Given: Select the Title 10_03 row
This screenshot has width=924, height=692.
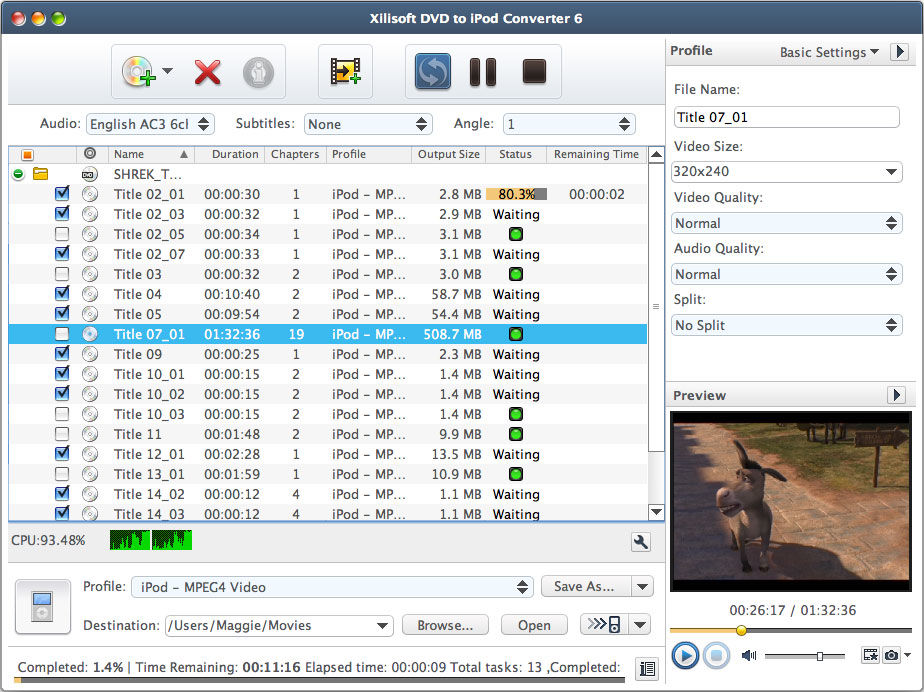Looking at the screenshot, I should coord(328,414).
